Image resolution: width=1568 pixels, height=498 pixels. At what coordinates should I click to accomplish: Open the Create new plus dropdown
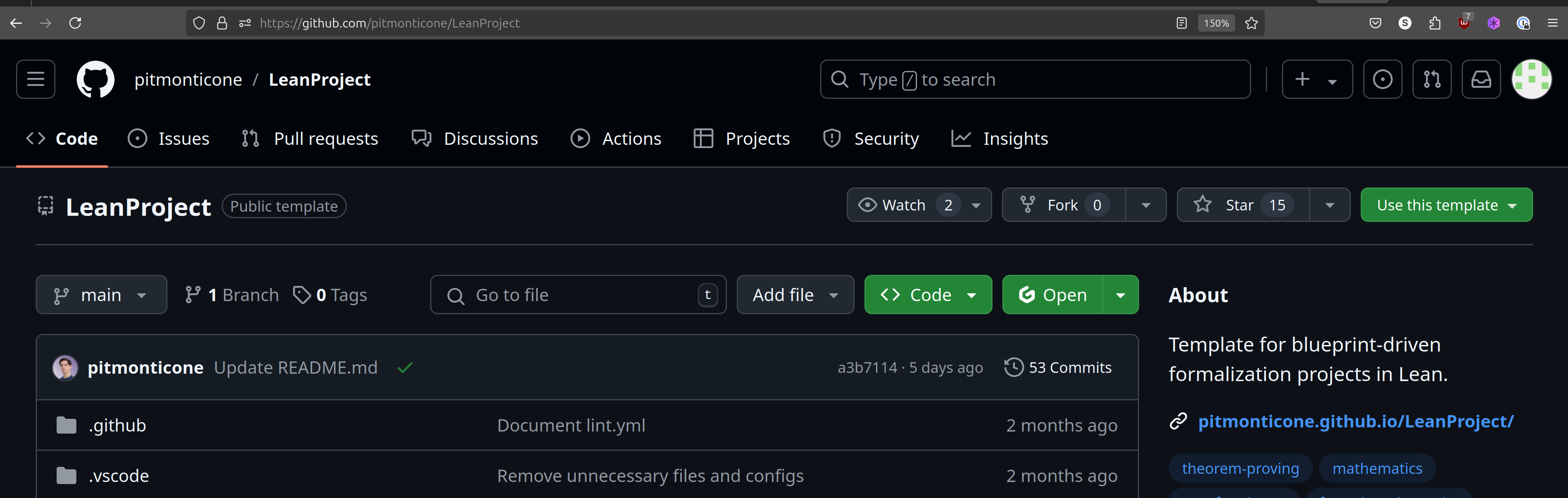1317,79
